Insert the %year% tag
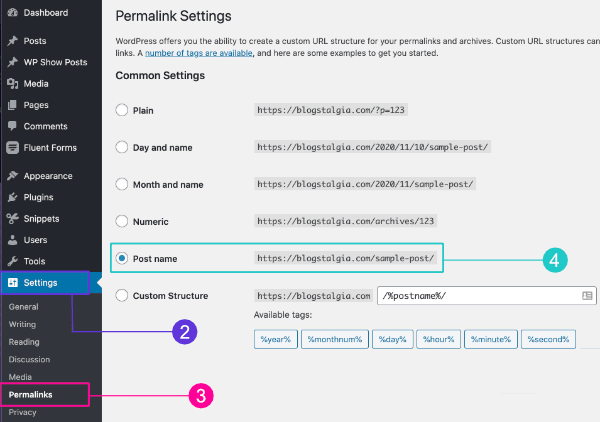 276,339
